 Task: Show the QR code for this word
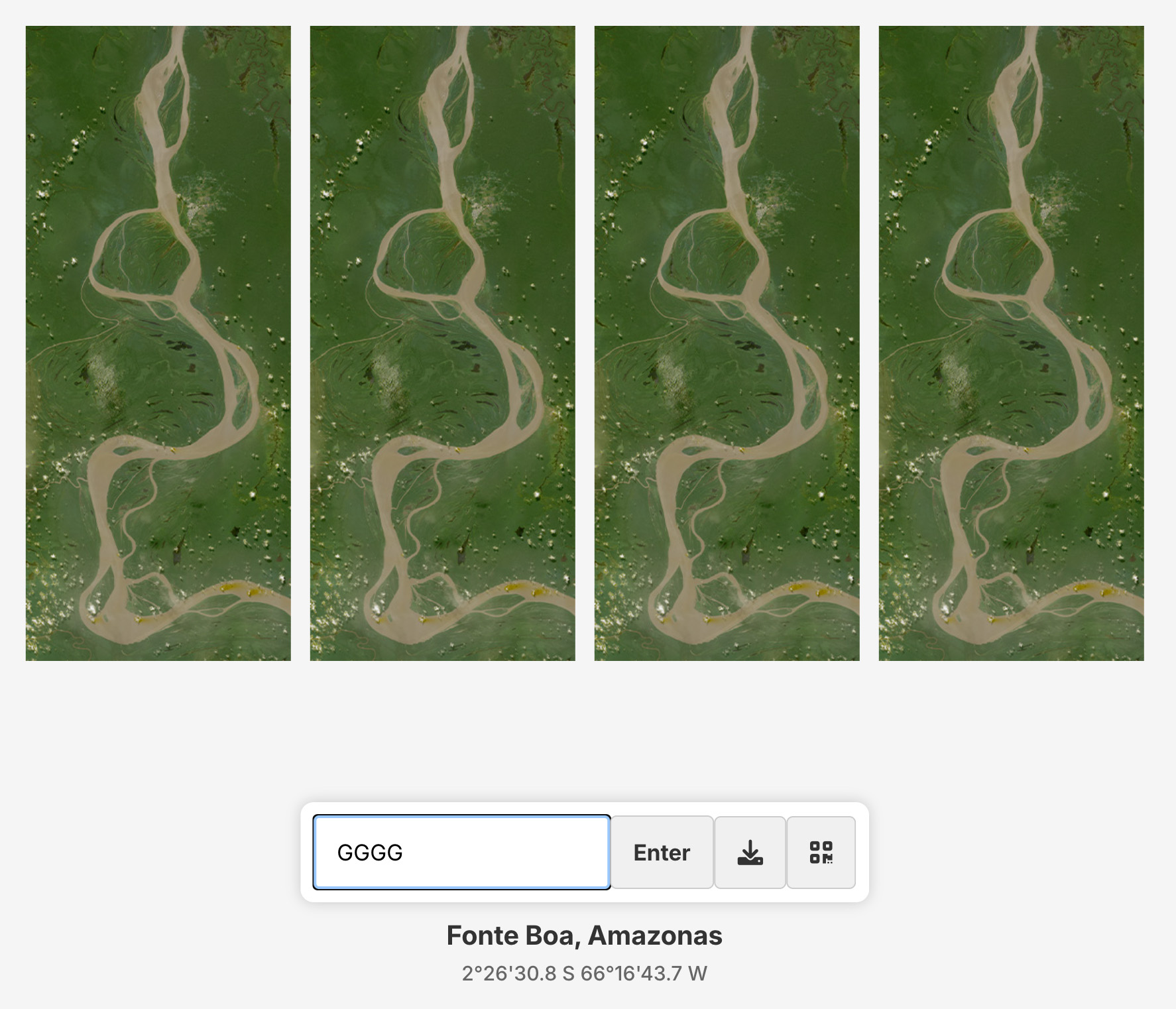click(x=821, y=853)
